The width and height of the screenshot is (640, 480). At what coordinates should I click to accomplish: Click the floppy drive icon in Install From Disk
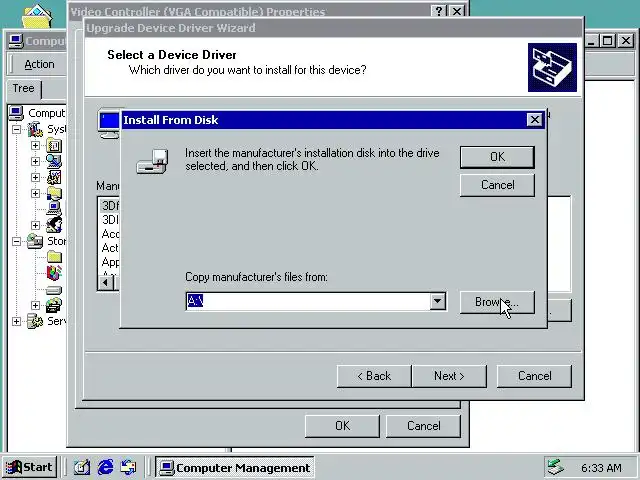click(x=152, y=162)
